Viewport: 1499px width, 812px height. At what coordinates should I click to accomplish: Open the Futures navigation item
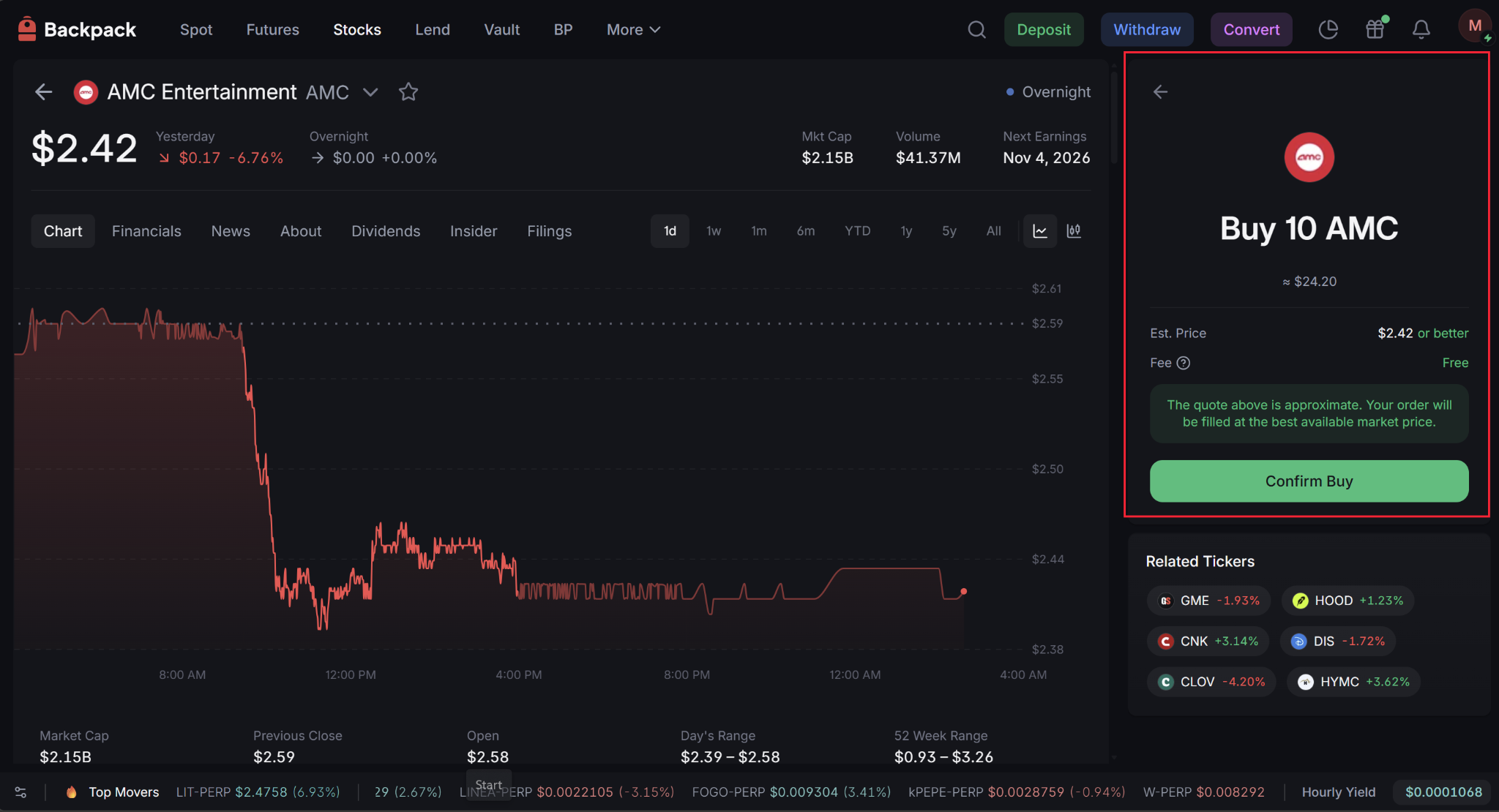tap(272, 29)
